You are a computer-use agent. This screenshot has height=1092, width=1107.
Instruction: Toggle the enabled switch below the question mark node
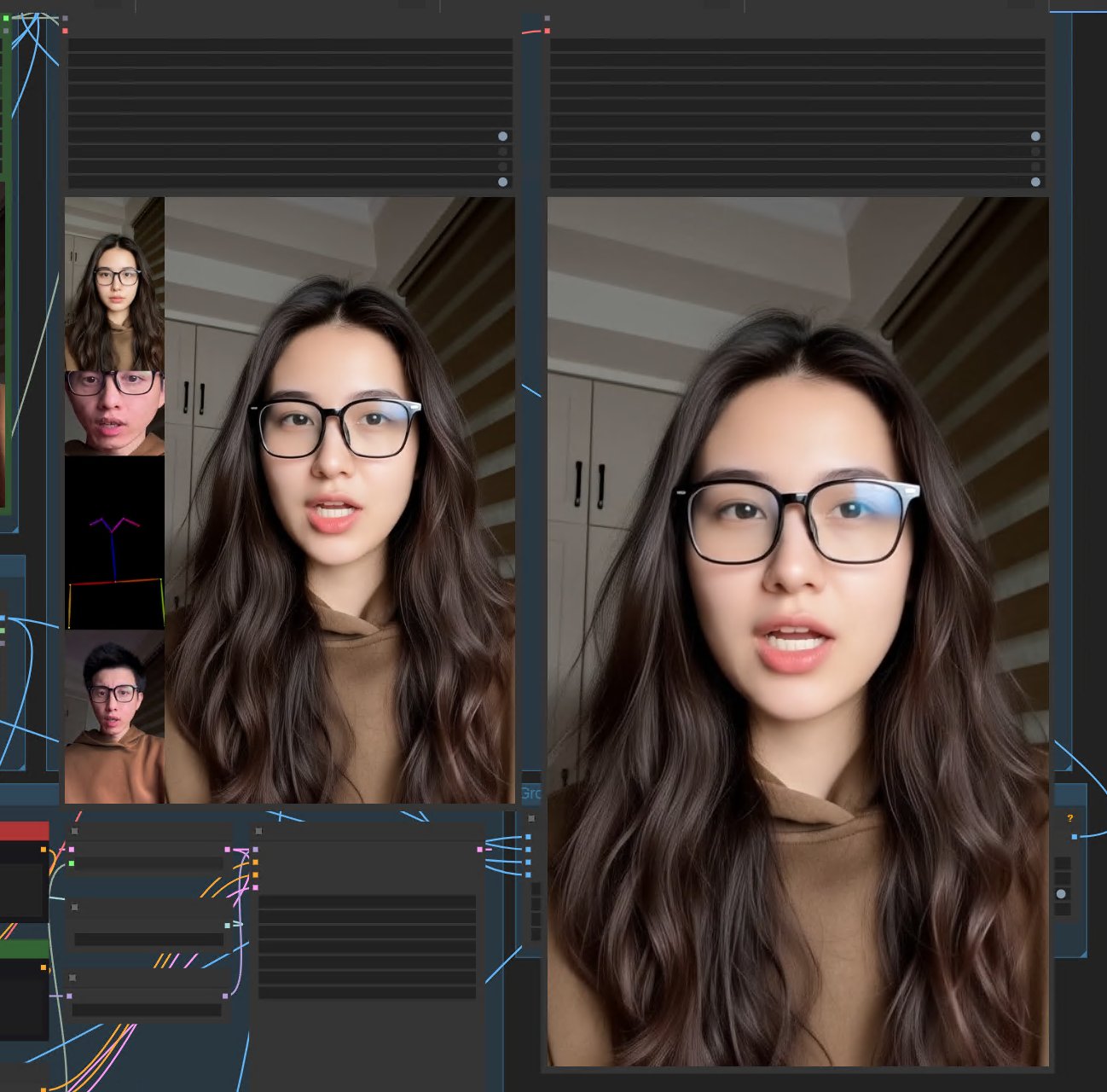pyautogui.click(x=1061, y=894)
